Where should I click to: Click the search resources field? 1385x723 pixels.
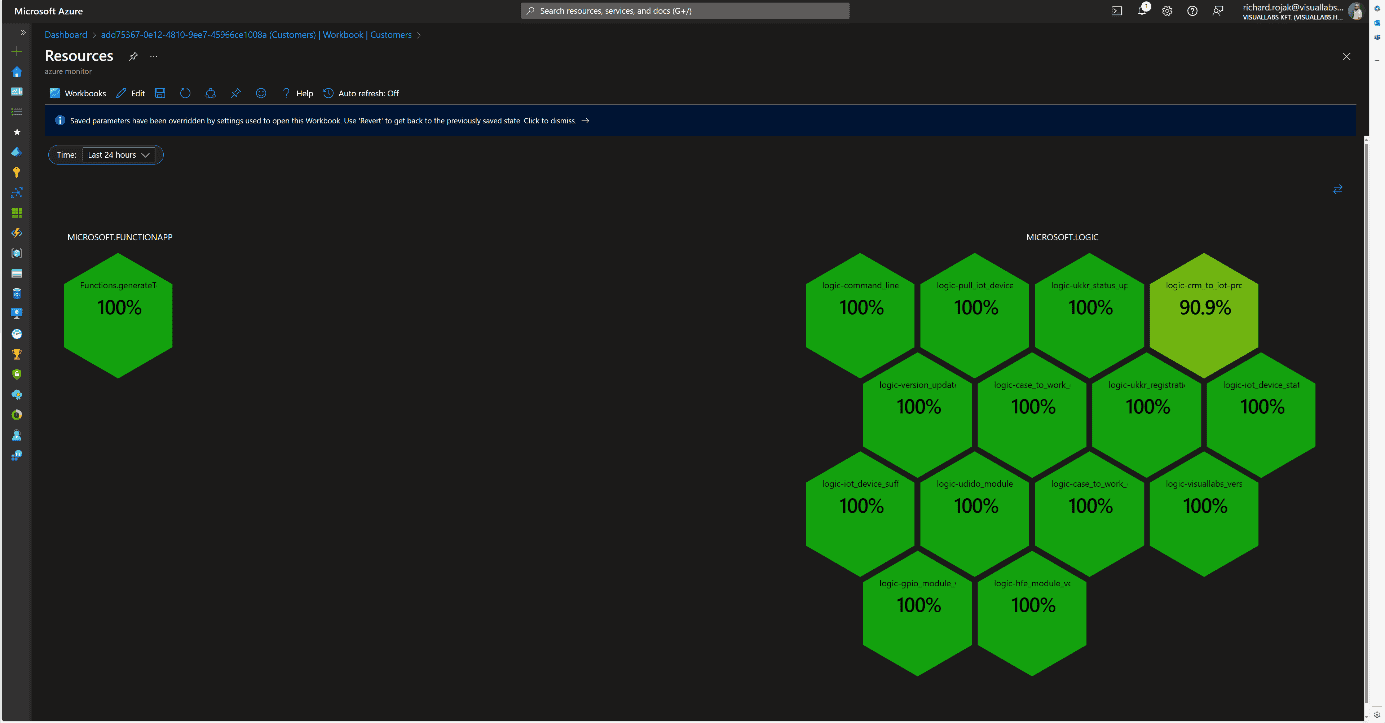click(x=685, y=11)
